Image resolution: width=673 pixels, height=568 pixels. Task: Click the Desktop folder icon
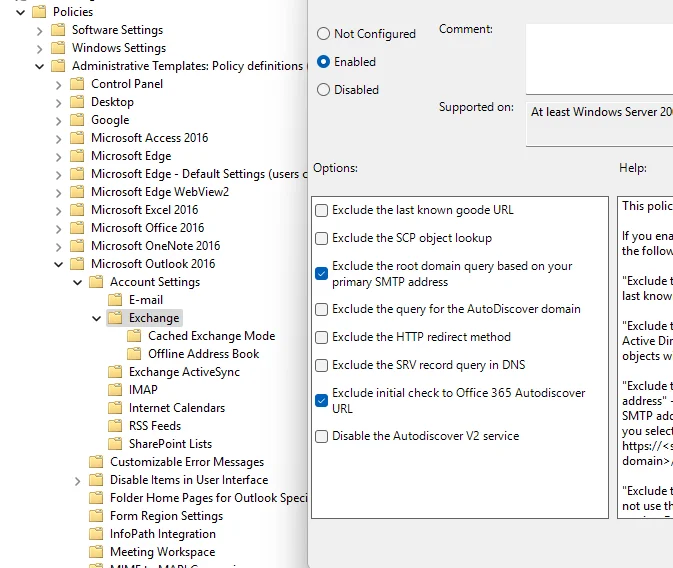tap(77, 102)
